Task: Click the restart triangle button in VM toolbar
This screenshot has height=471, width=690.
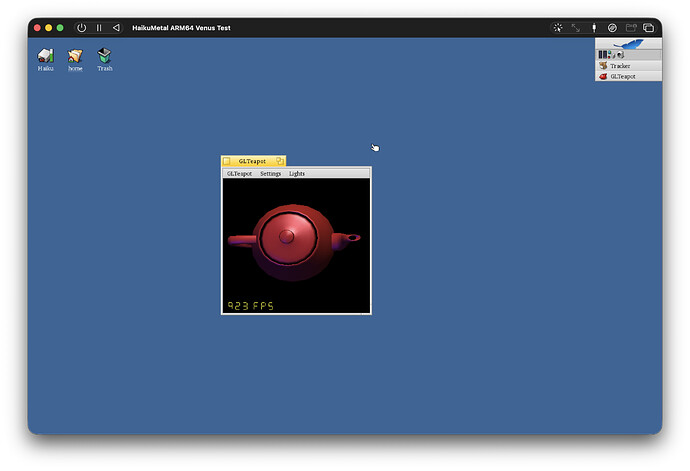Action: click(116, 28)
